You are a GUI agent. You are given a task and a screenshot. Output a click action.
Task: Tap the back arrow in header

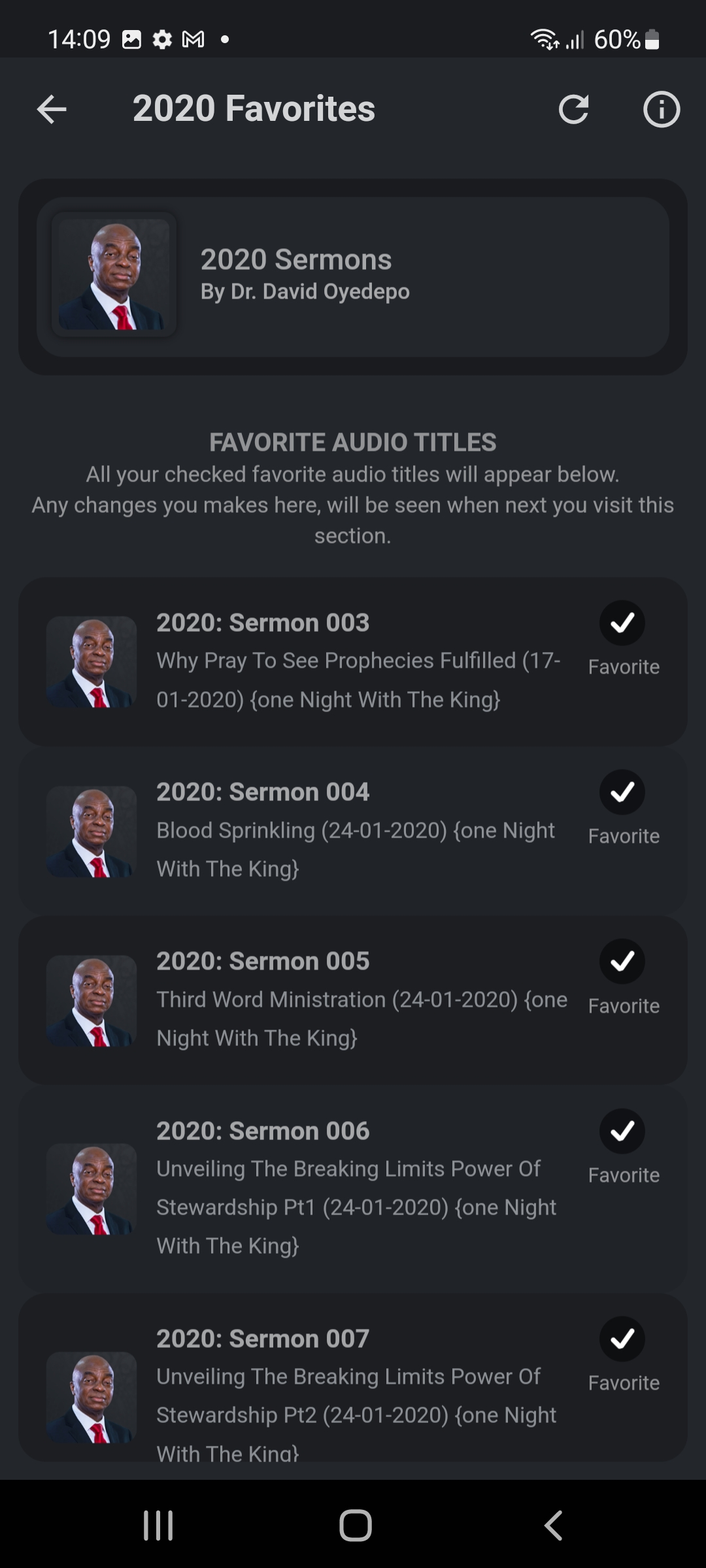point(52,109)
